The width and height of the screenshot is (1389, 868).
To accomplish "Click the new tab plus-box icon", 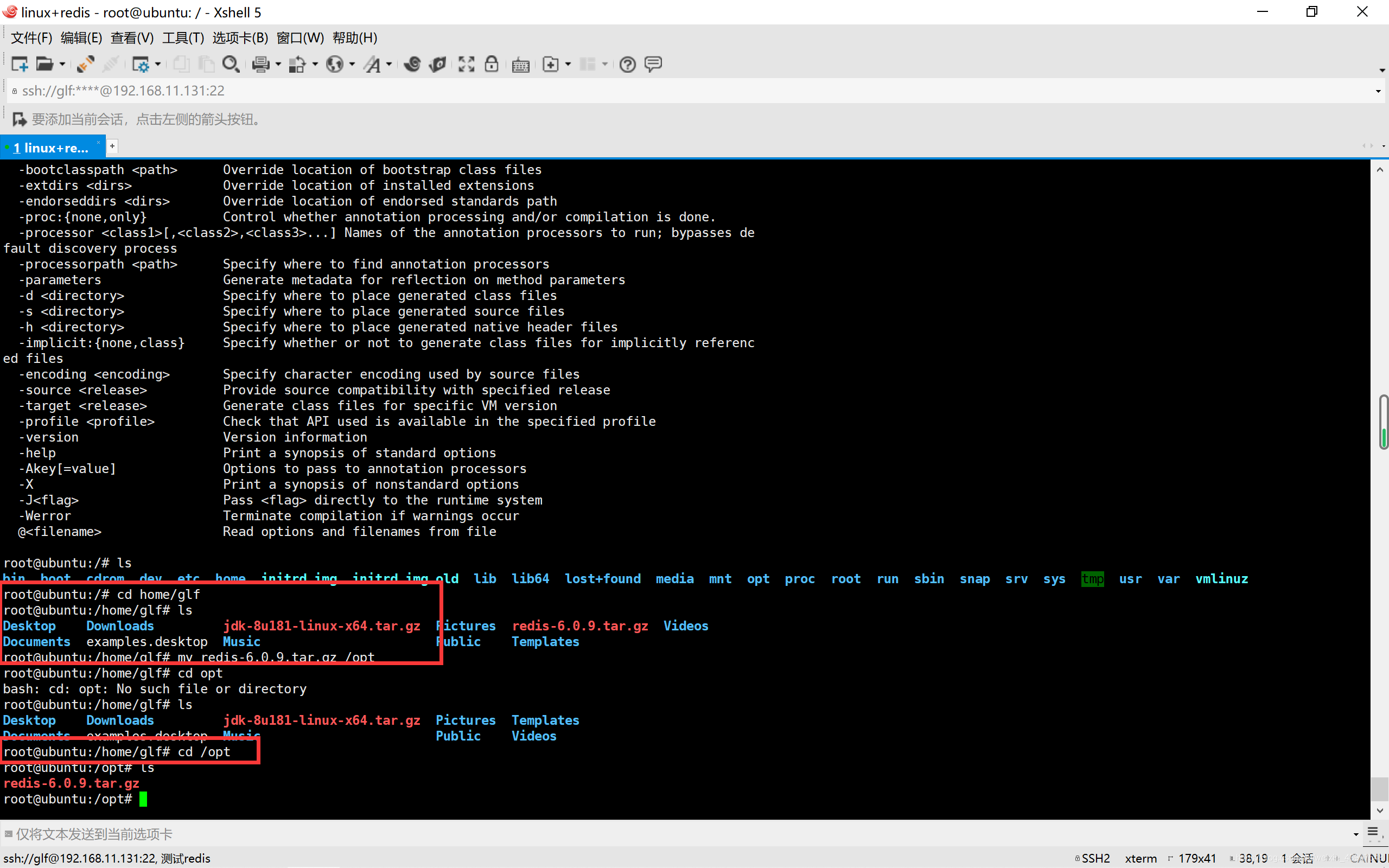I will [550, 65].
